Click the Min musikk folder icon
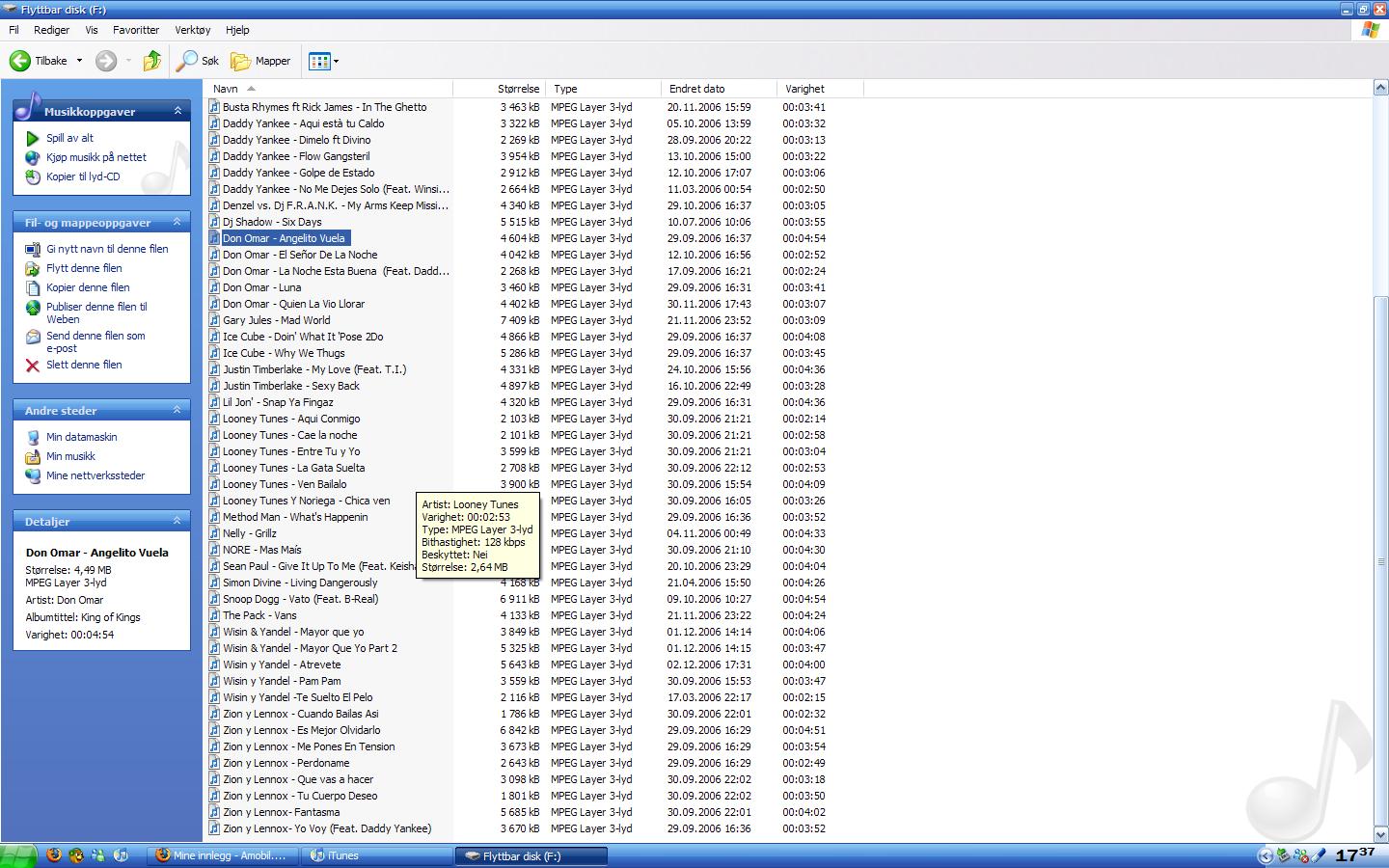This screenshot has width=1389, height=868. 33,456
